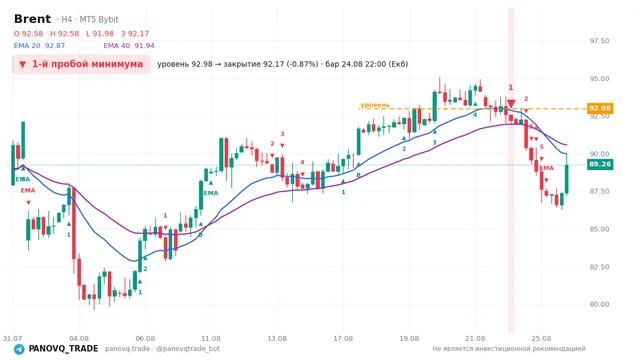Click the EMA 20 92.87 legend label
The width and height of the screenshot is (640, 360).
(x=39, y=46)
